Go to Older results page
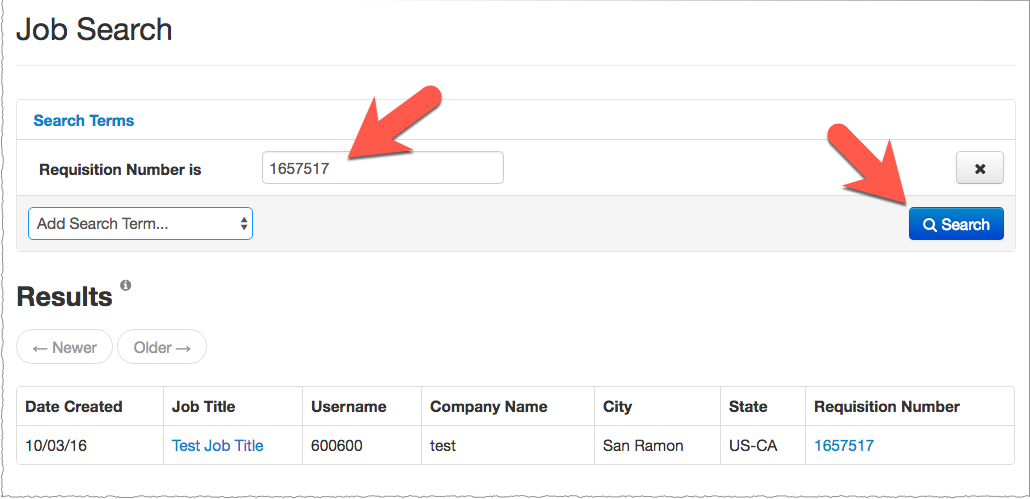 tap(162, 348)
